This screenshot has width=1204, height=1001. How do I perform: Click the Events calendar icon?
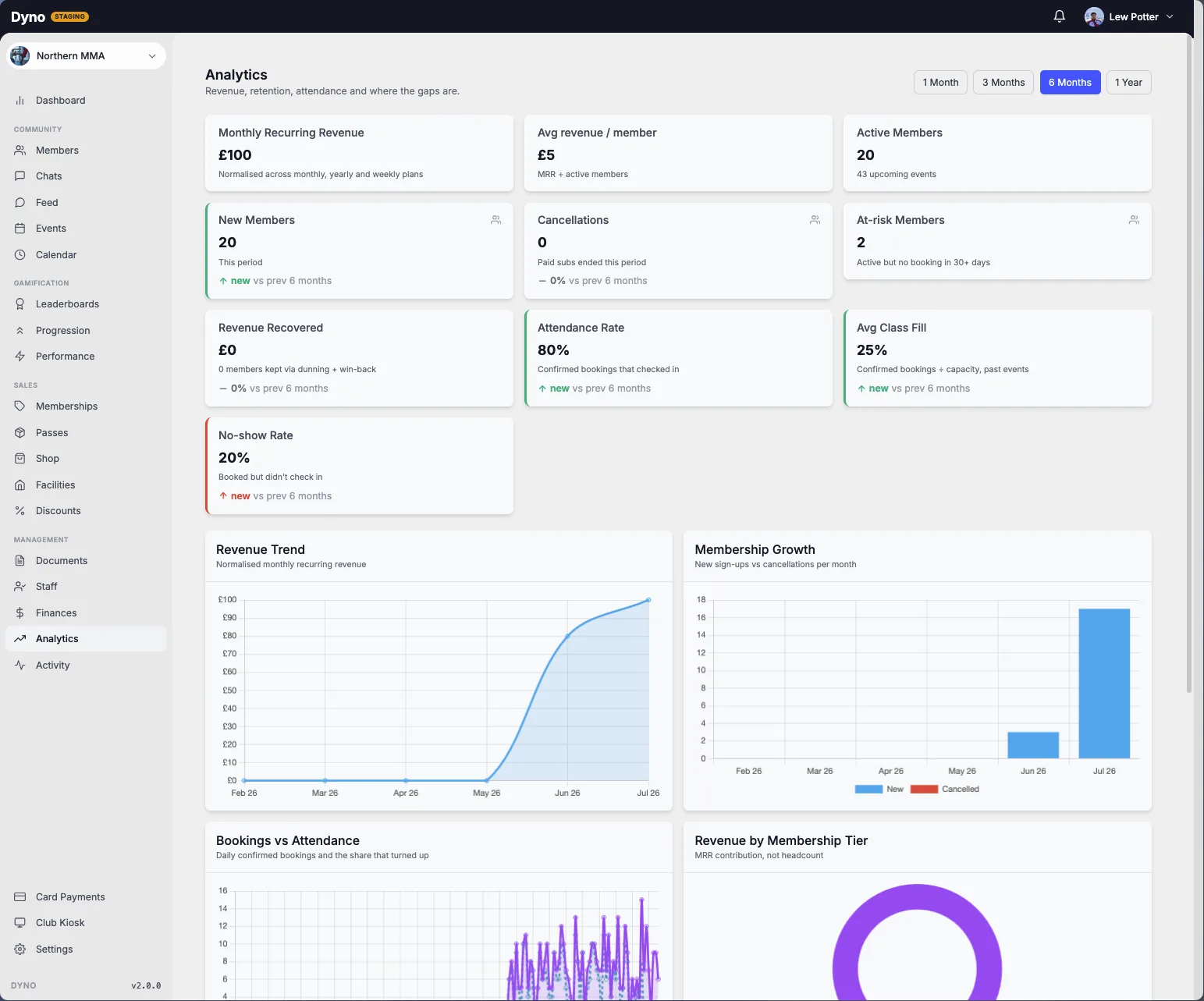pyautogui.click(x=20, y=229)
